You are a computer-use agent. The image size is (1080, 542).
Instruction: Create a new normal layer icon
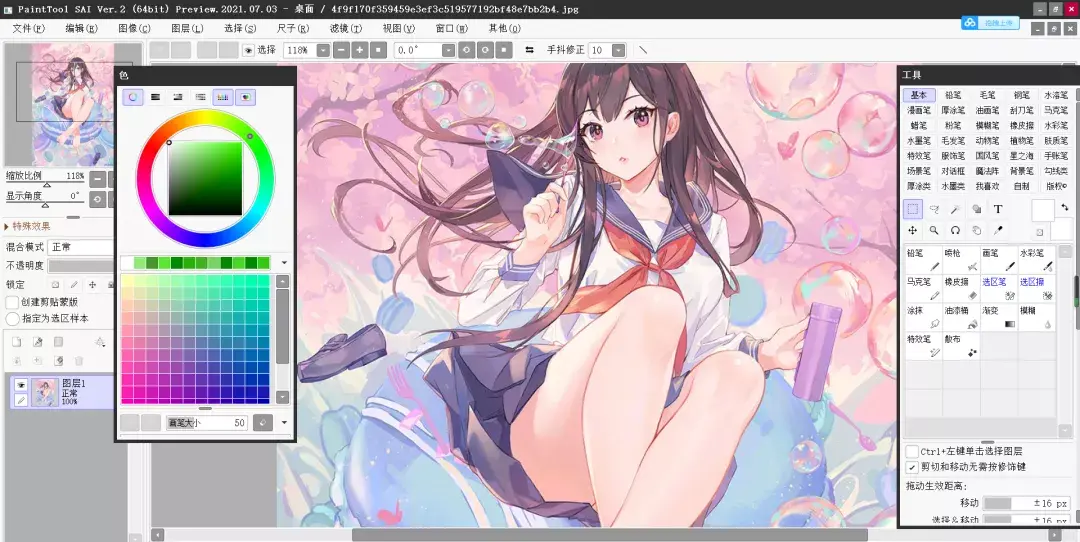click(17, 342)
